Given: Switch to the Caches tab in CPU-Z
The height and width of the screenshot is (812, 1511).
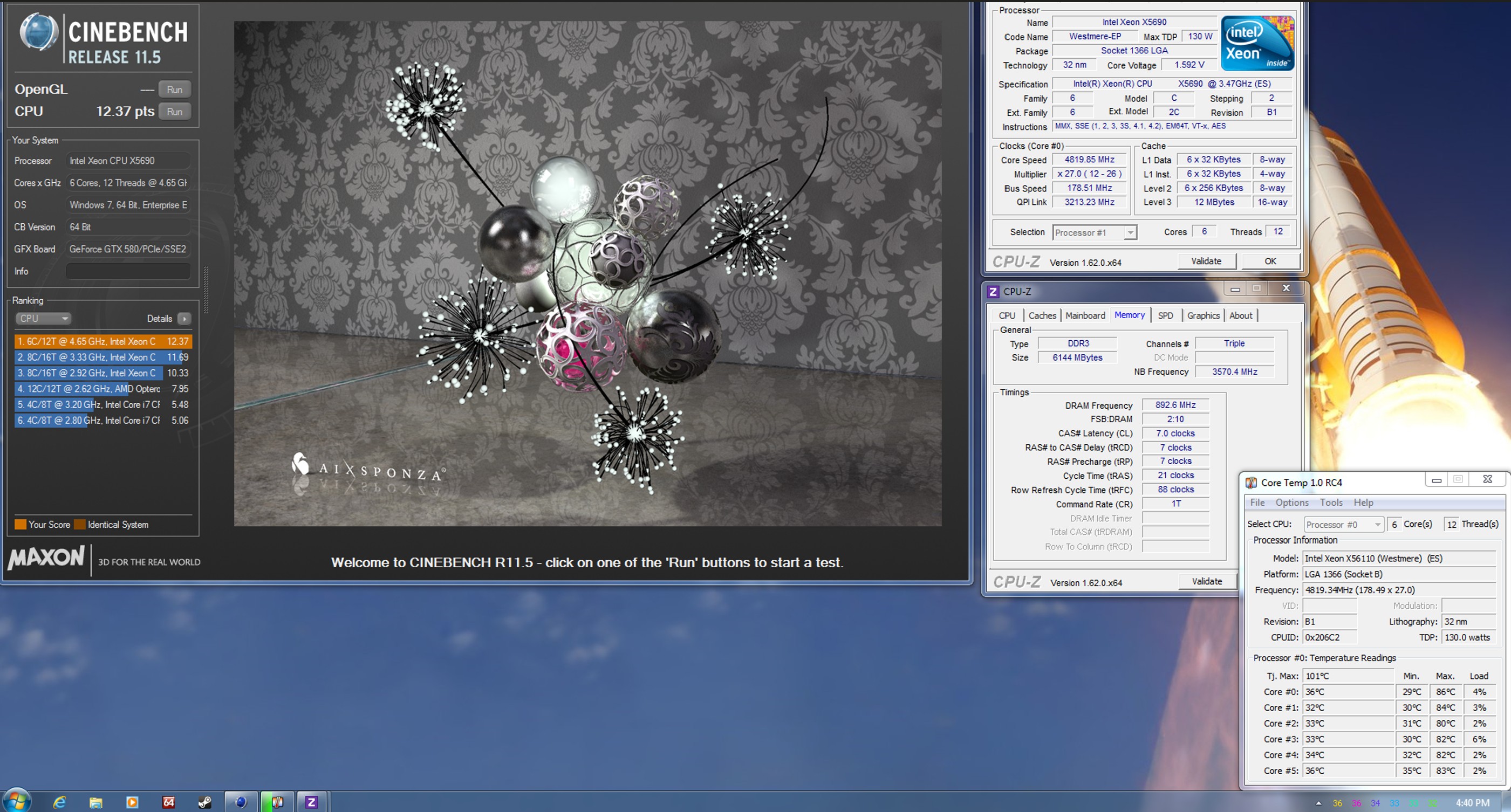Looking at the screenshot, I should [x=1042, y=315].
